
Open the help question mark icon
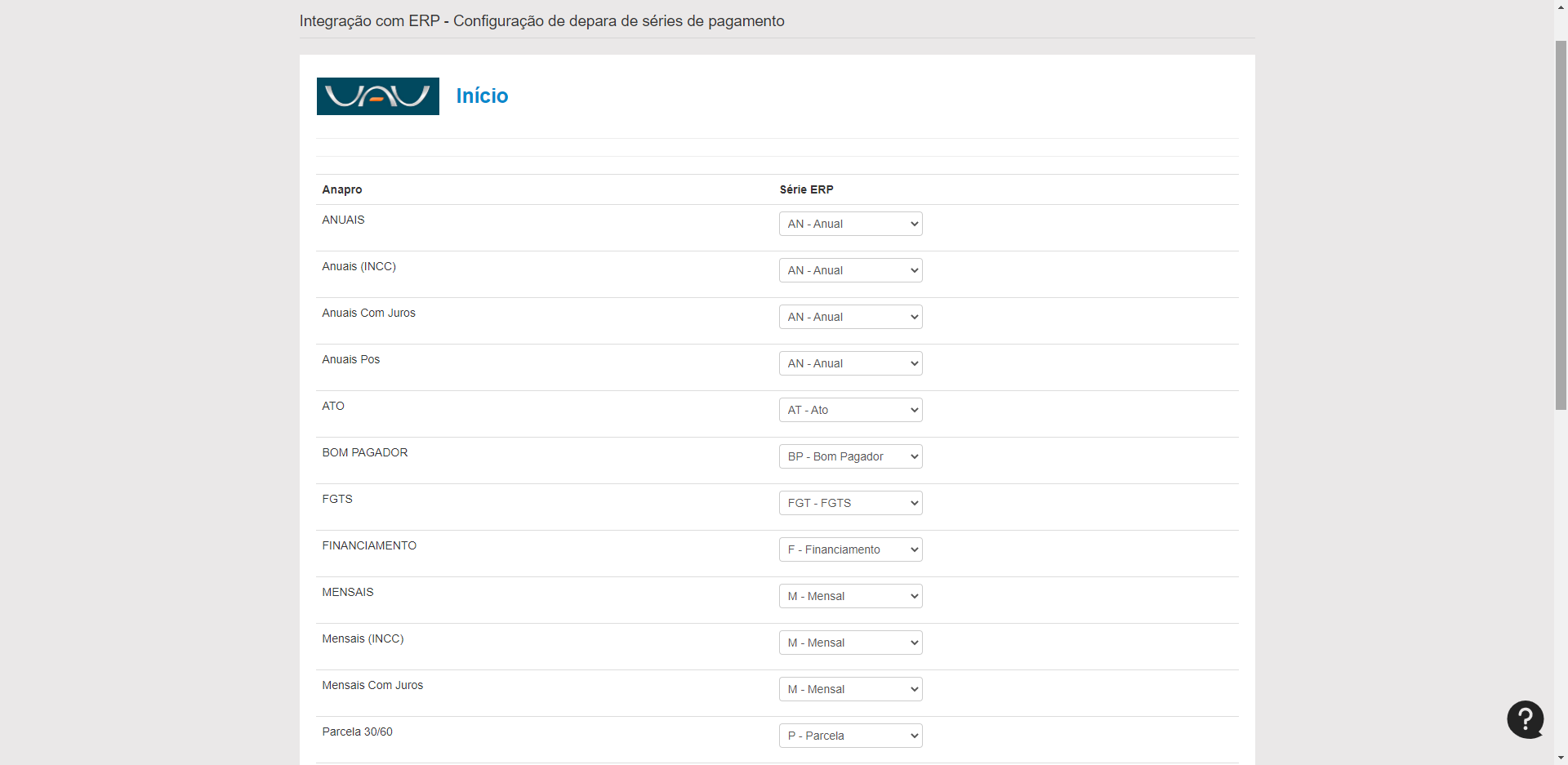pos(1525,719)
